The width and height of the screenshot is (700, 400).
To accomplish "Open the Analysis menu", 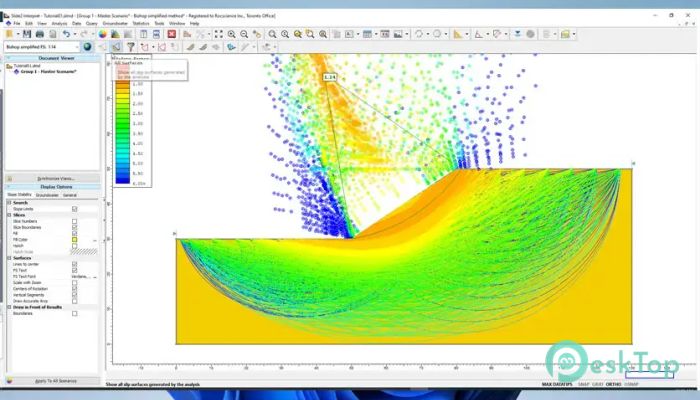I will (x=59, y=23).
